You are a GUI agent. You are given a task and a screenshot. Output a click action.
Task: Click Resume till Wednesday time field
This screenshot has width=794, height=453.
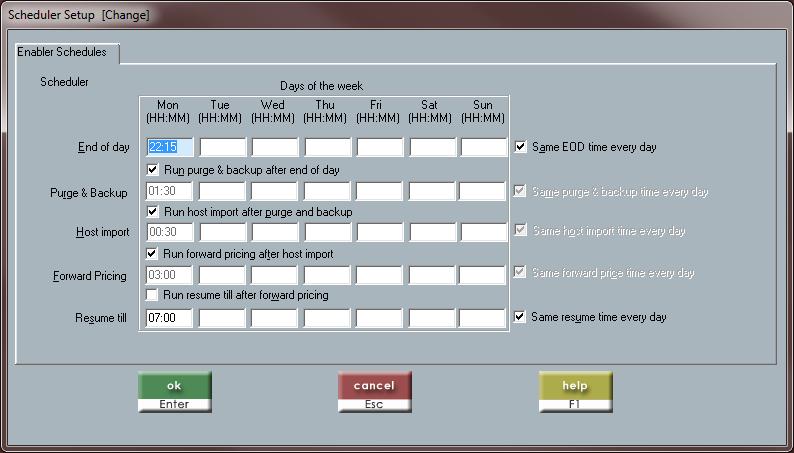tap(274, 318)
